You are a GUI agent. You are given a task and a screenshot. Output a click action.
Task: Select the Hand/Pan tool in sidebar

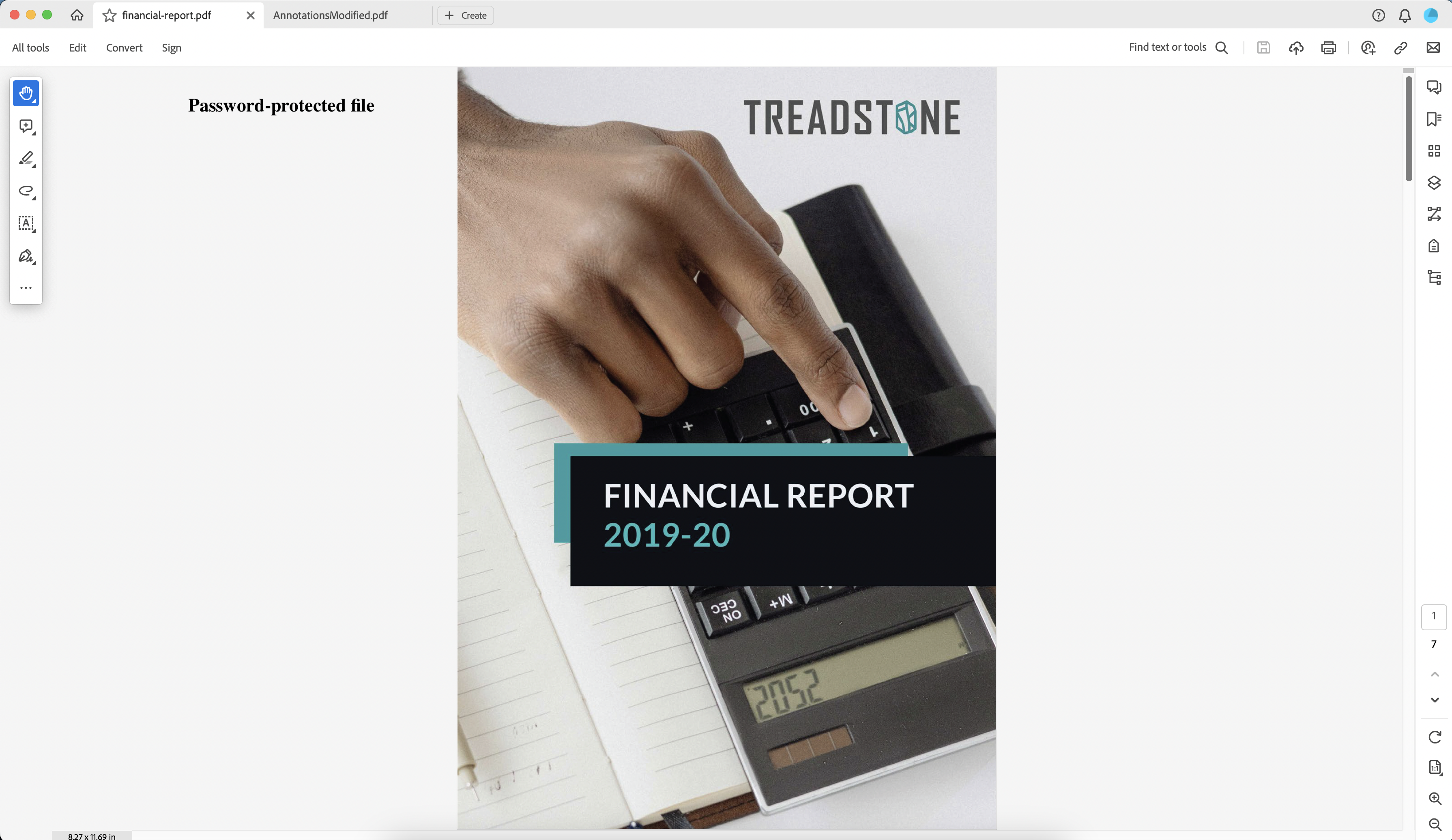click(26, 92)
